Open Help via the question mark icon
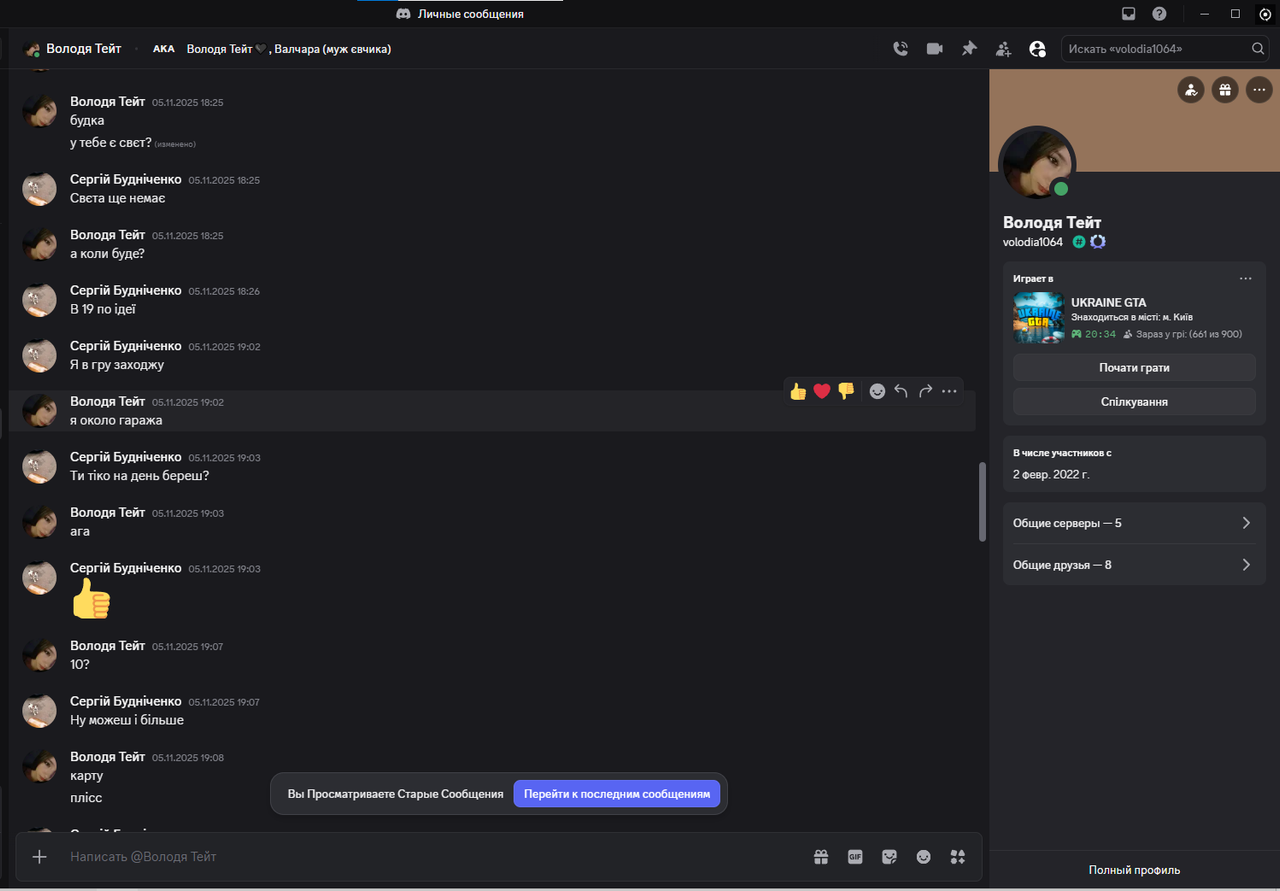The image size is (1280, 891). pos(1159,14)
